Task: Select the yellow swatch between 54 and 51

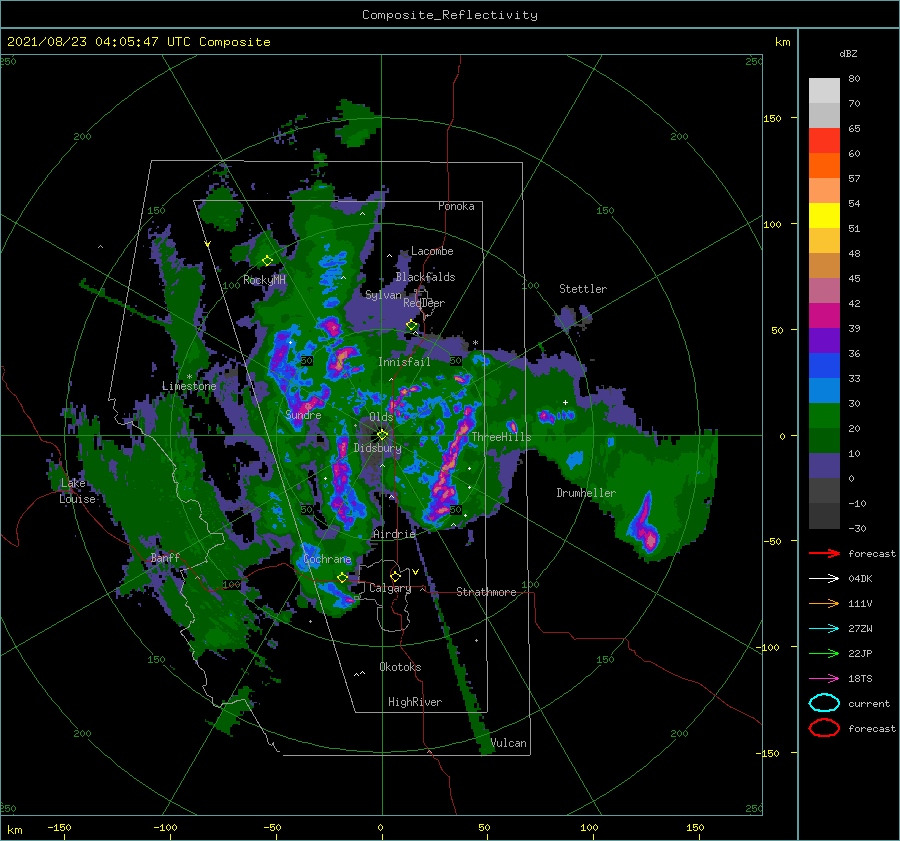Action: point(824,216)
